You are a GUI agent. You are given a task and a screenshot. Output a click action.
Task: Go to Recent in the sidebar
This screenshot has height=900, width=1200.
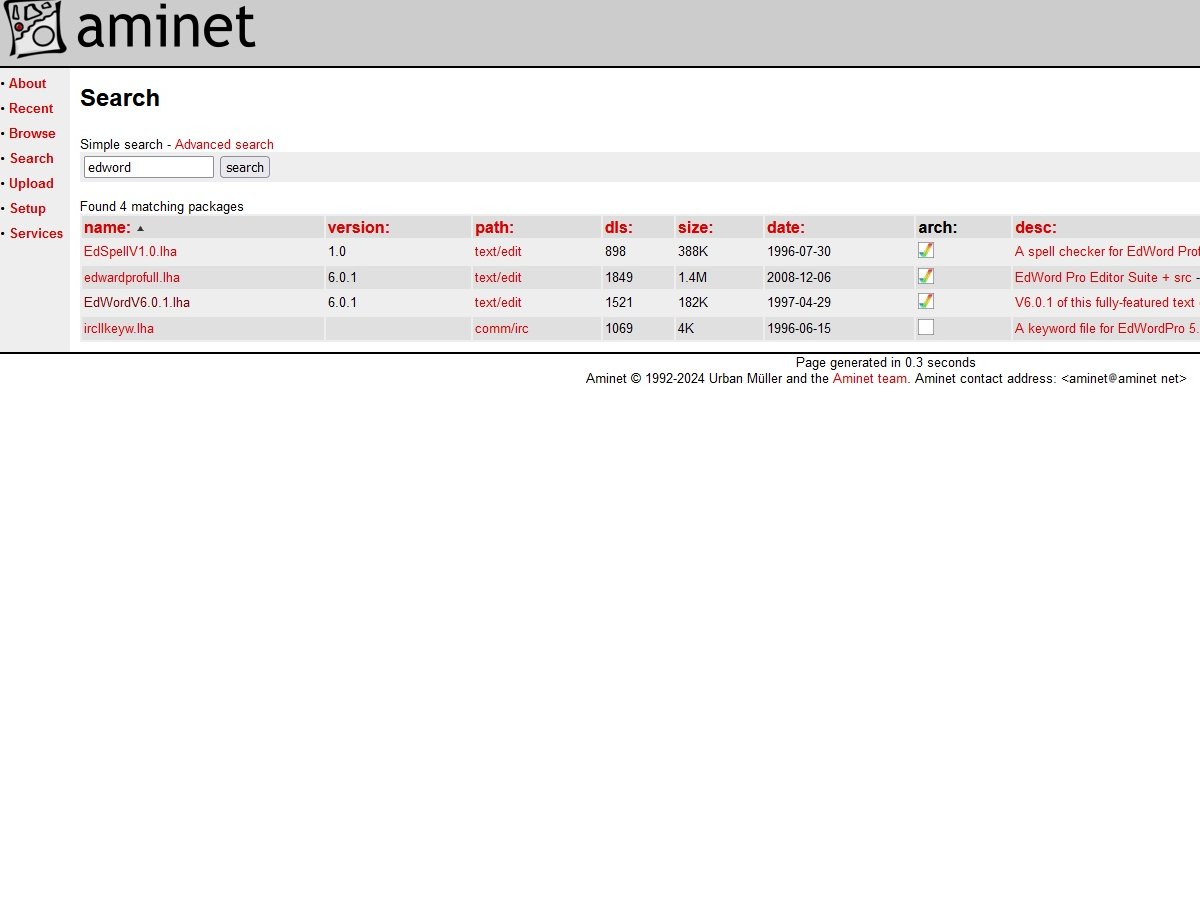coord(31,109)
